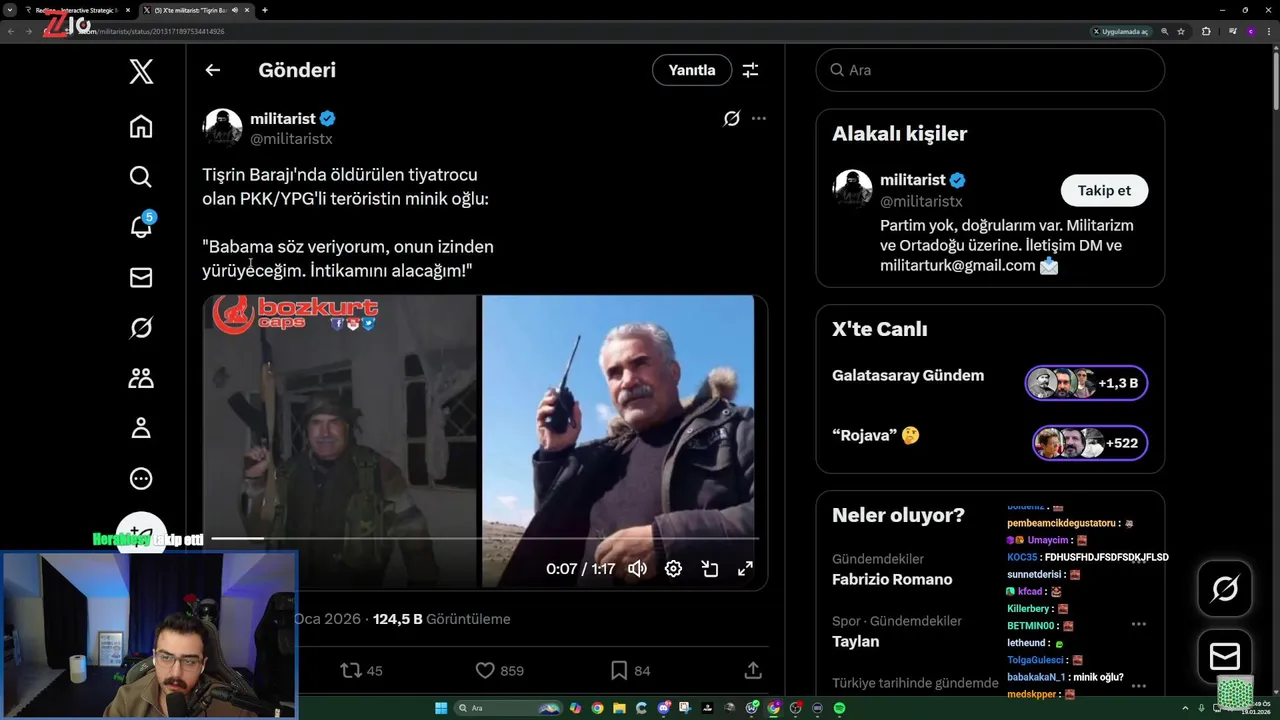Mute the video volume
Viewport: 1280px width, 720px height.
coord(637,568)
